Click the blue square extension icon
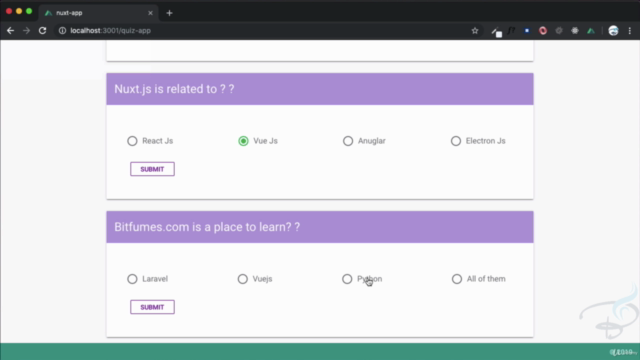640x360 pixels. pyautogui.click(x=527, y=31)
